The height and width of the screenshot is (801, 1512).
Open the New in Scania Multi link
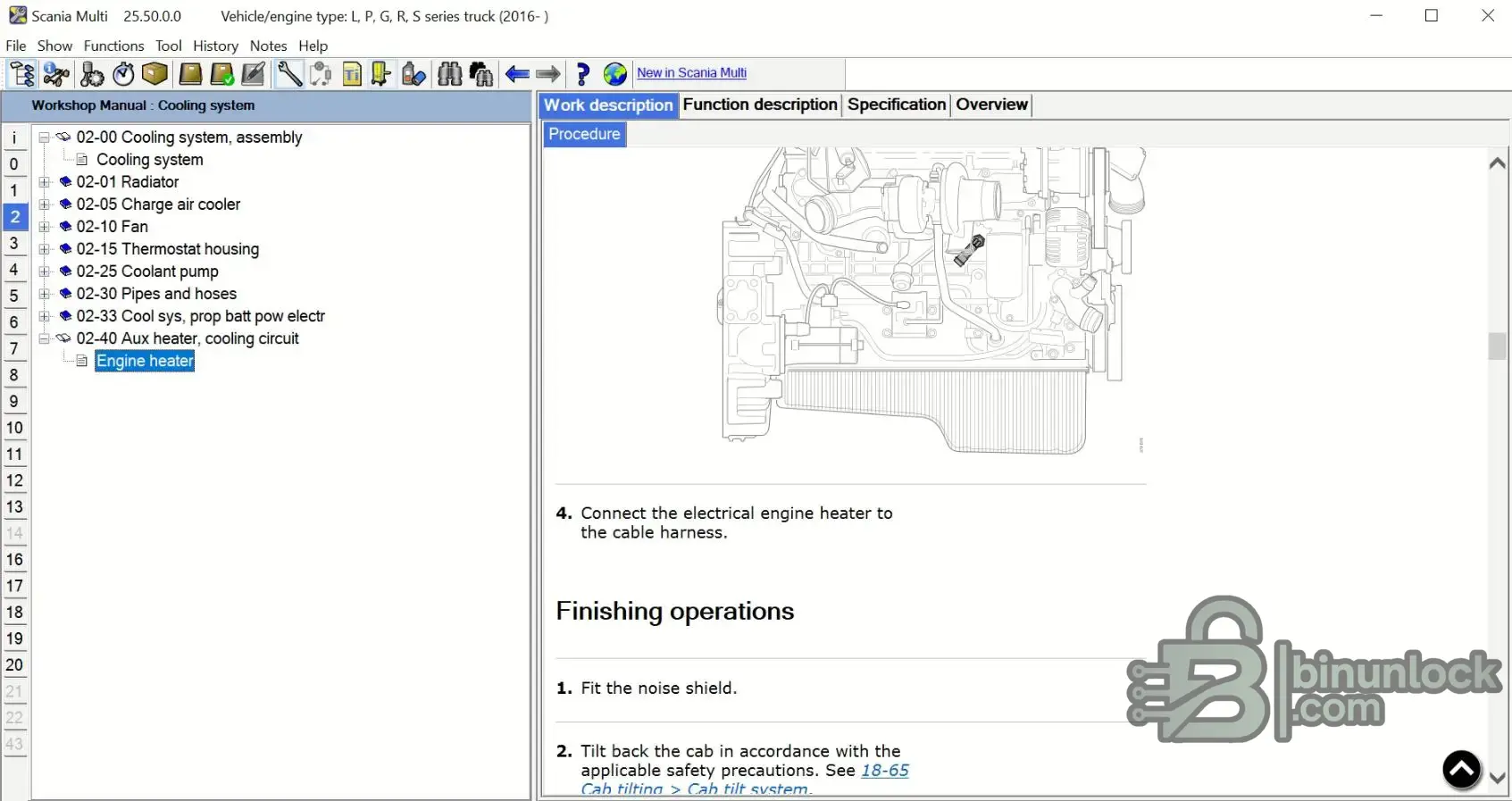[x=691, y=73]
